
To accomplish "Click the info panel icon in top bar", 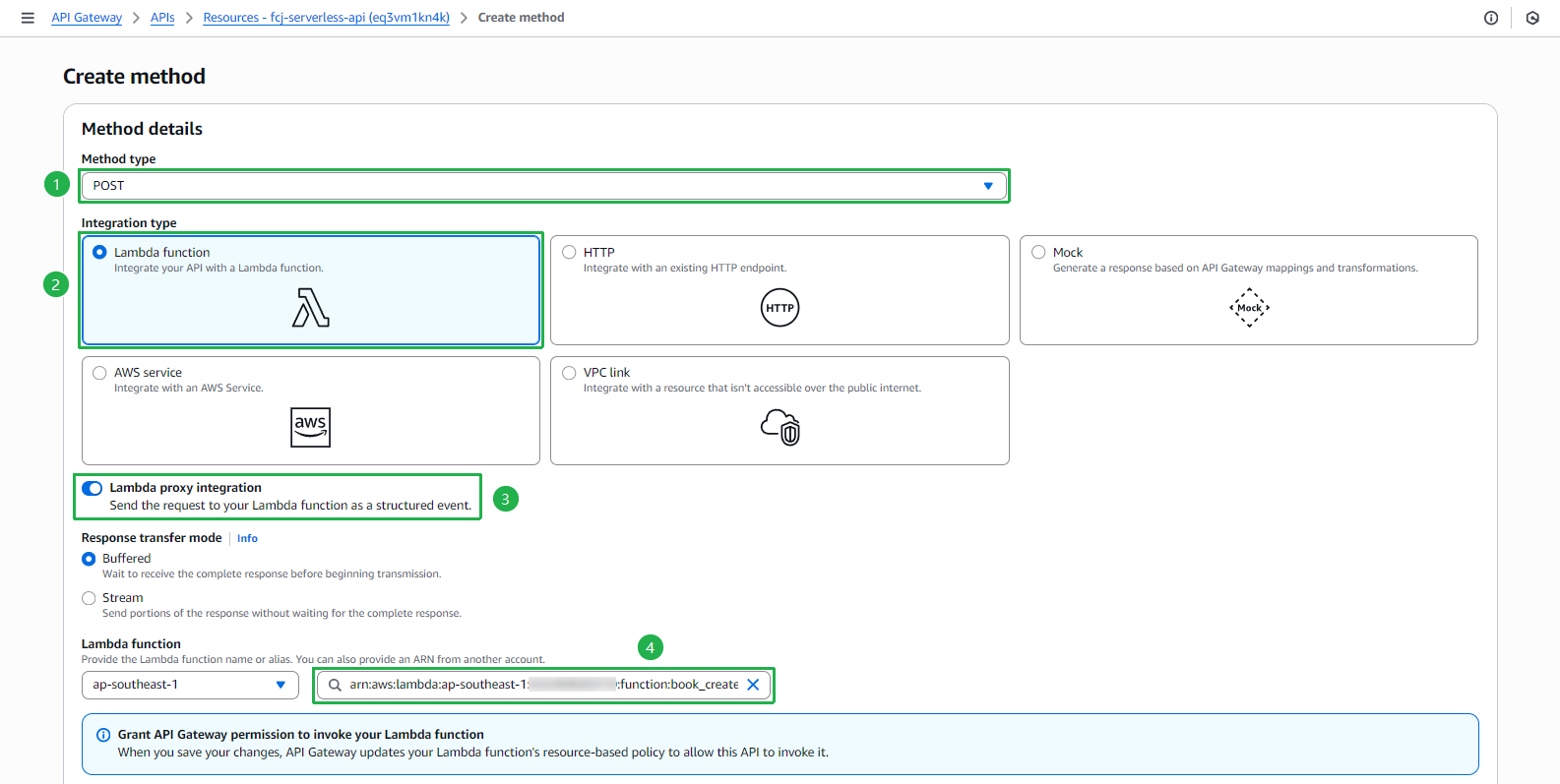I will [1491, 18].
